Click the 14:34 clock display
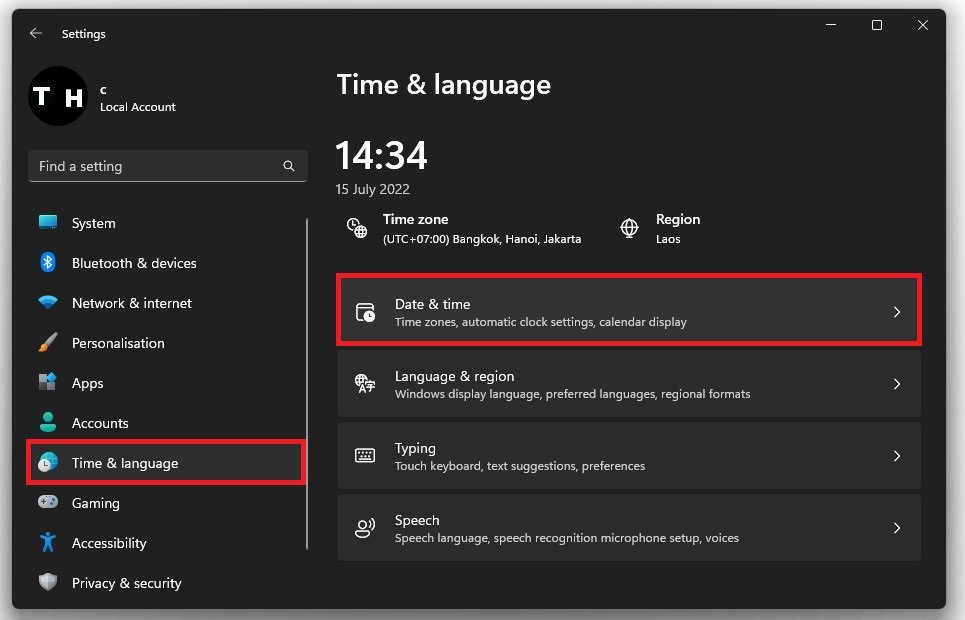 [382, 155]
